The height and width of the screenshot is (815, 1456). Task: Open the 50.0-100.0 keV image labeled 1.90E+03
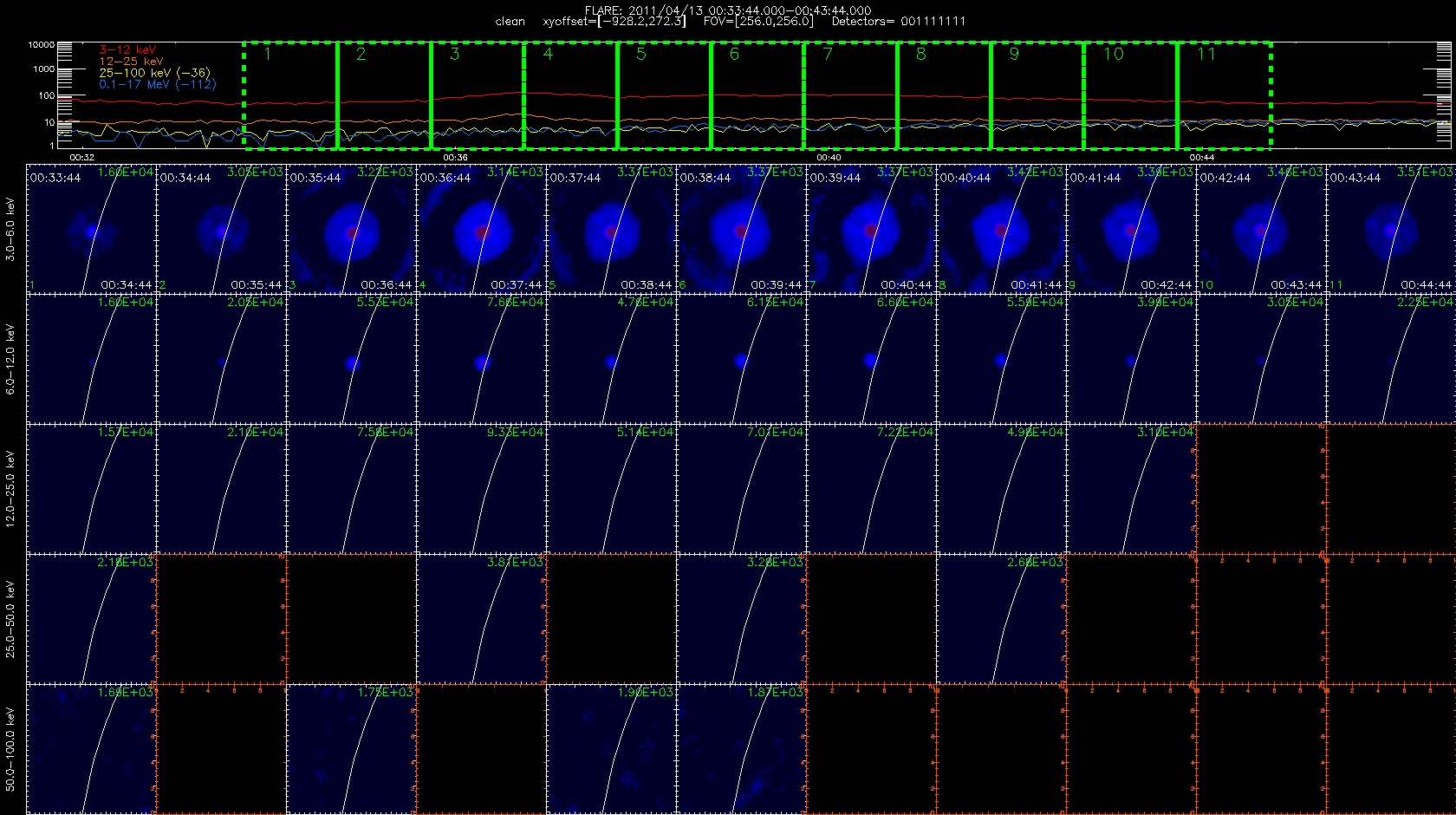[612, 749]
